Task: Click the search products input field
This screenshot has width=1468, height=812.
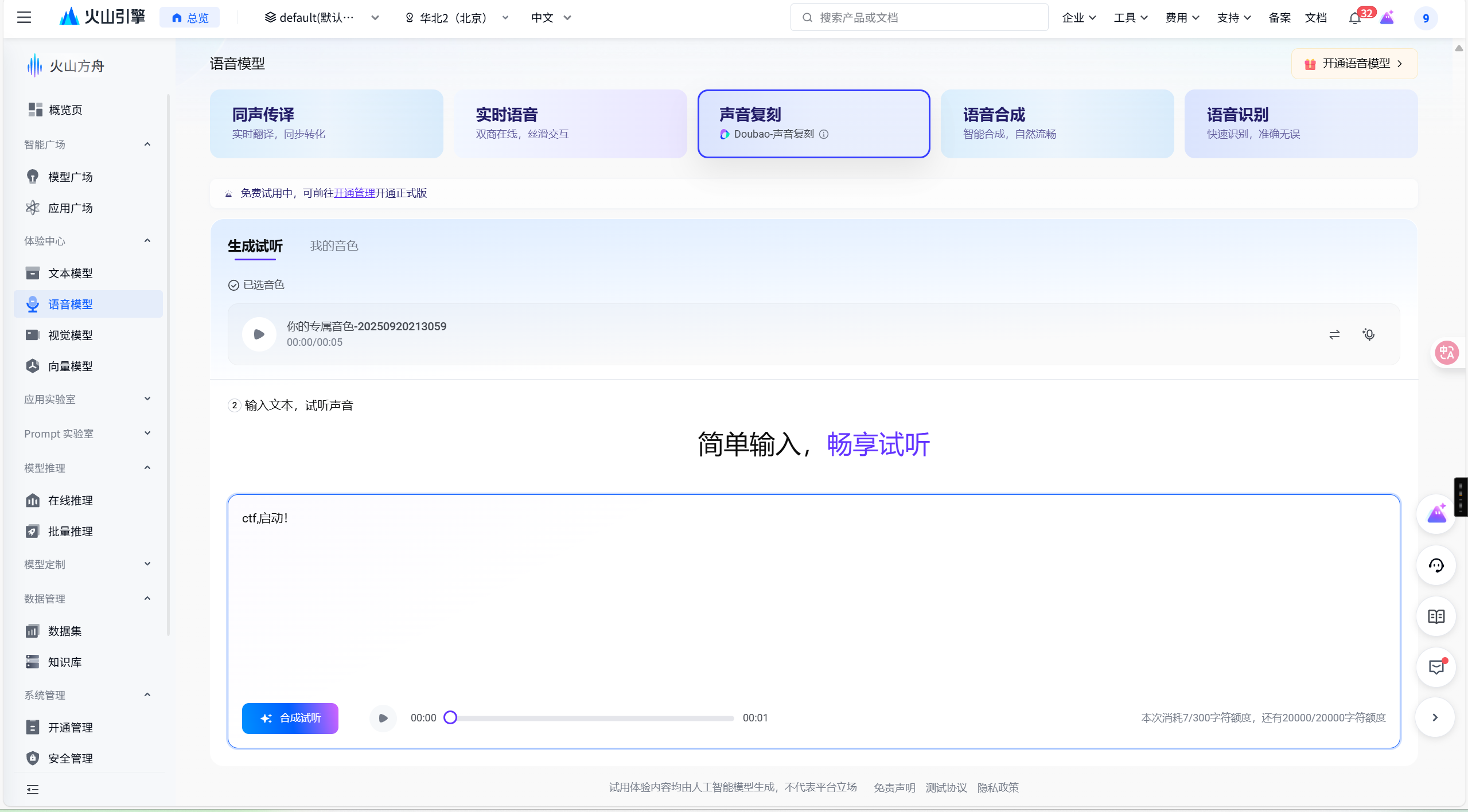Action: pos(919,18)
